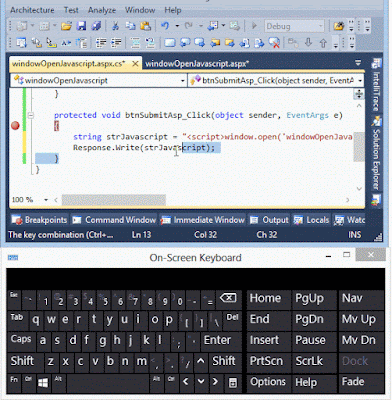Viewport: 392px width, 400px height.
Task: Expand the btnSubmitAsp_Click member dropdown
Action: point(360,81)
